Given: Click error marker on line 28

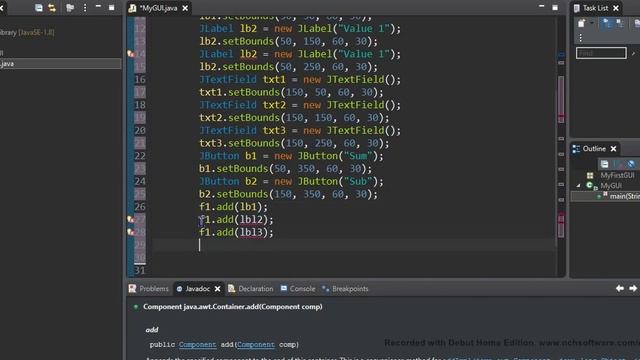Looking at the screenshot, I should [131, 232].
